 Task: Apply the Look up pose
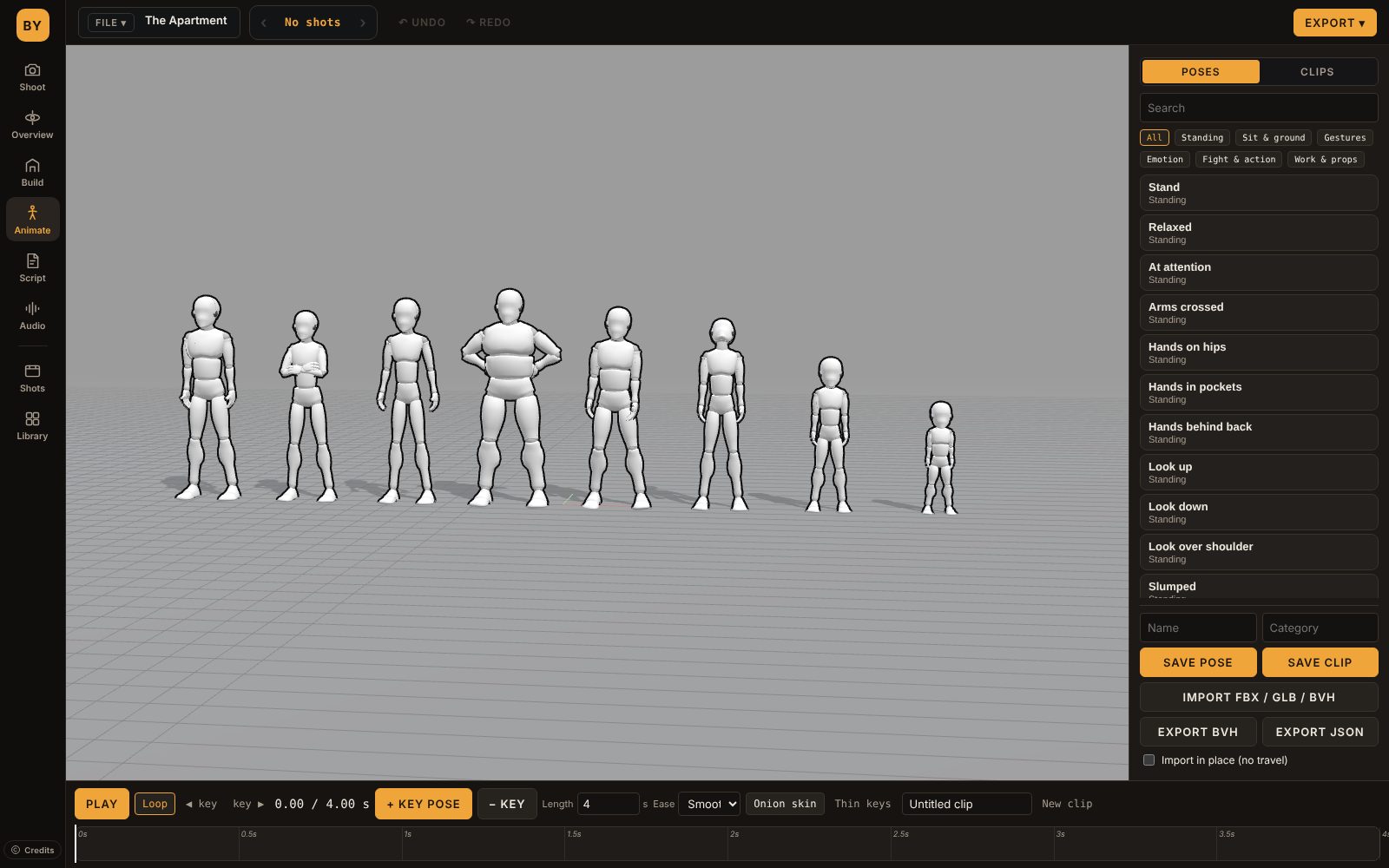click(1259, 472)
